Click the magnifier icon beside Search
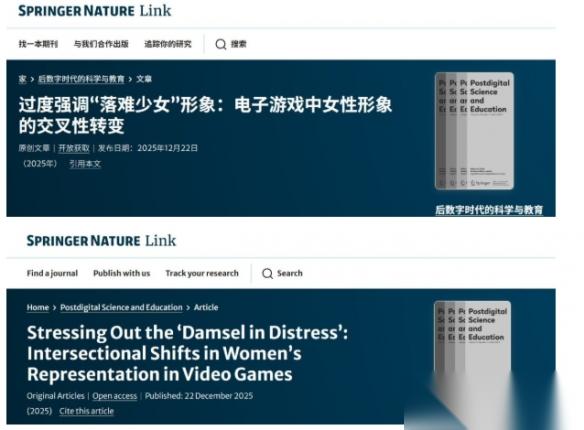 (267, 274)
